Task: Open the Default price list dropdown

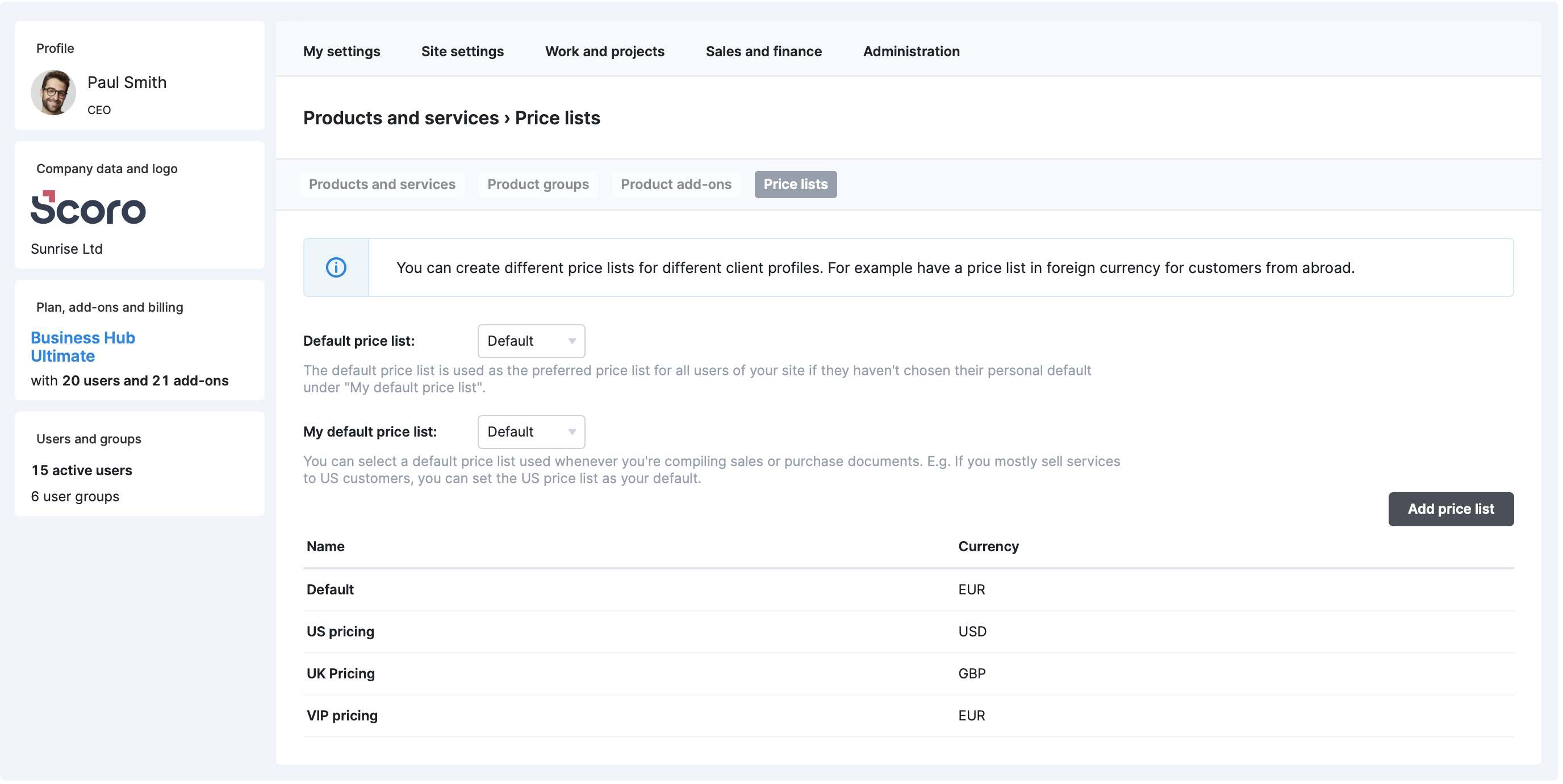Action: click(531, 341)
